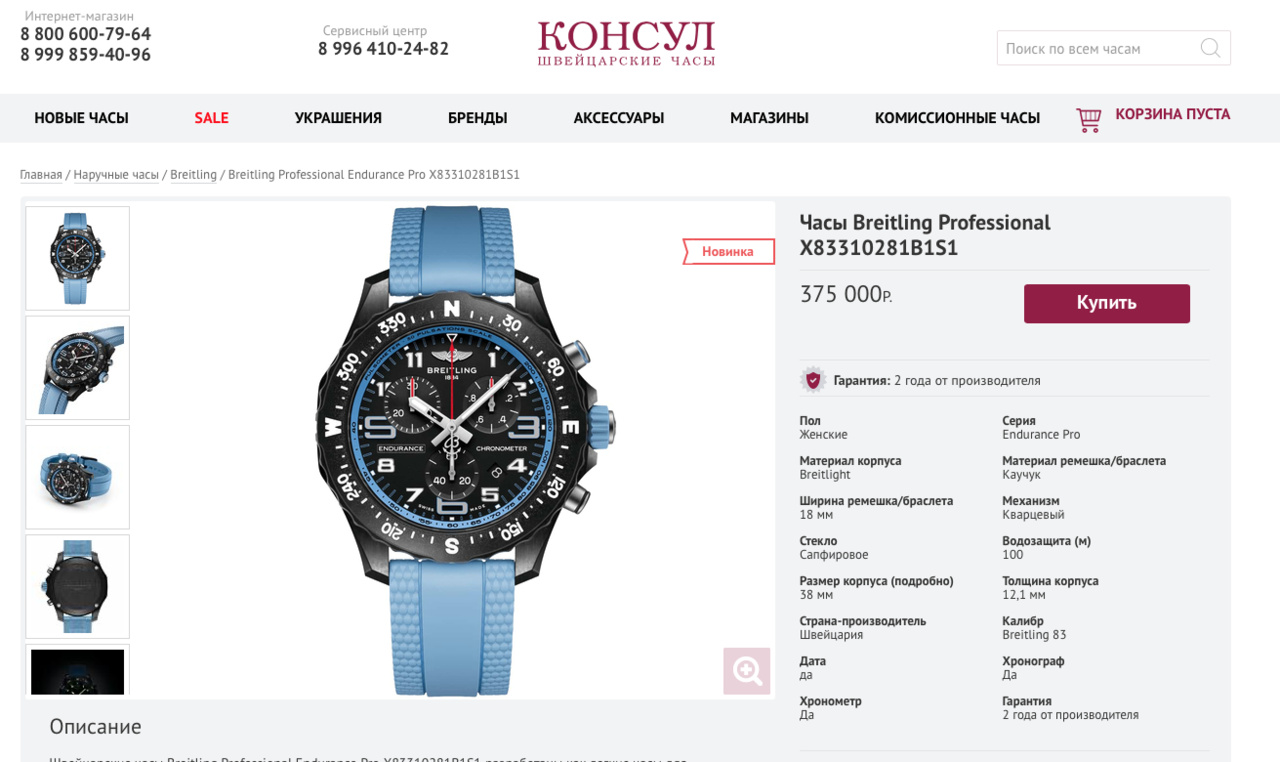Go to Breitling breadcrumb link
The width and height of the screenshot is (1280, 762).
click(193, 175)
